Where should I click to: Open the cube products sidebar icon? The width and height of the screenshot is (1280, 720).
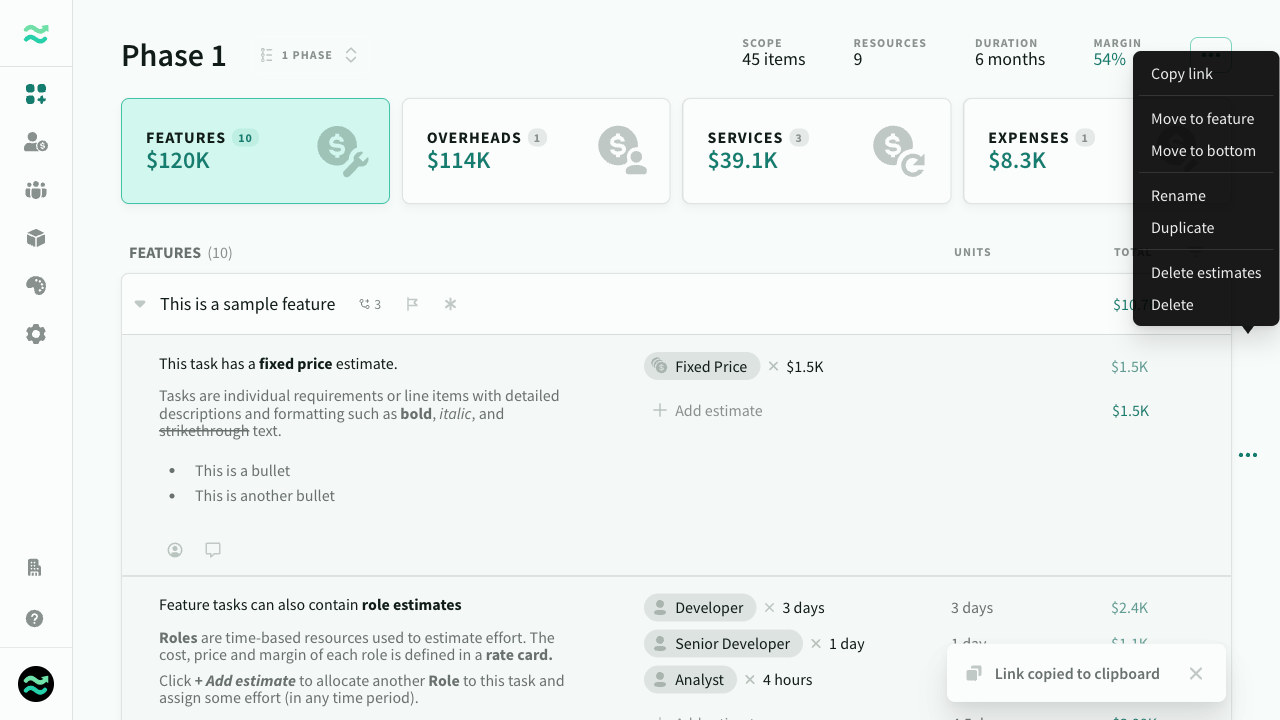[x=36, y=238]
